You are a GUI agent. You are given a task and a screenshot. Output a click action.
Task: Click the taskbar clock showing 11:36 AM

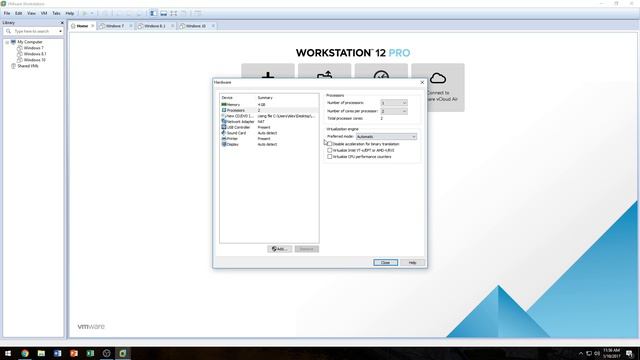click(611, 353)
